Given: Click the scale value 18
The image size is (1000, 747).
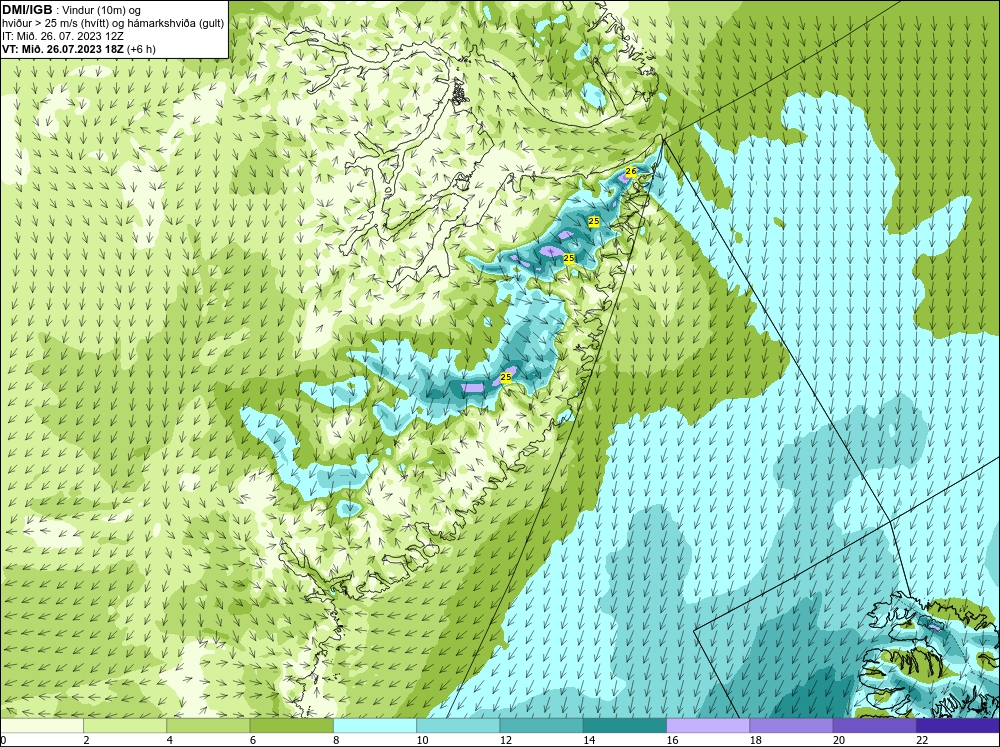Looking at the screenshot, I should click(755, 740).
